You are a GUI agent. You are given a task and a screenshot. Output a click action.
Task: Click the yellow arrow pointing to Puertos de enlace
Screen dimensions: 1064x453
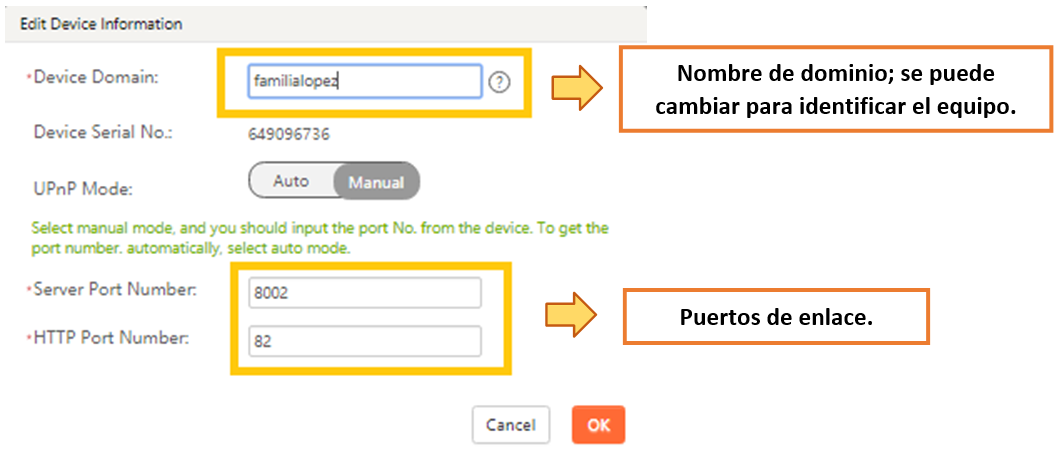point(571,315)
